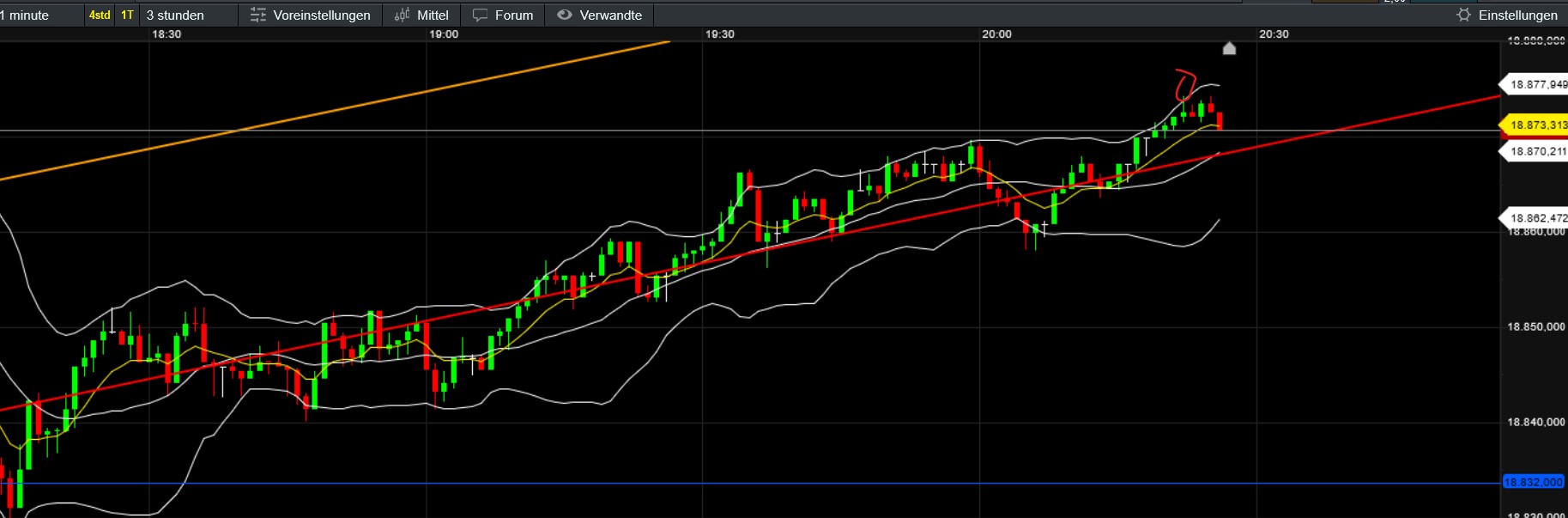Click the 18.850,000 price axis label
Viewport: 1568px width, 518px height.
click(x=1536, y=327)
